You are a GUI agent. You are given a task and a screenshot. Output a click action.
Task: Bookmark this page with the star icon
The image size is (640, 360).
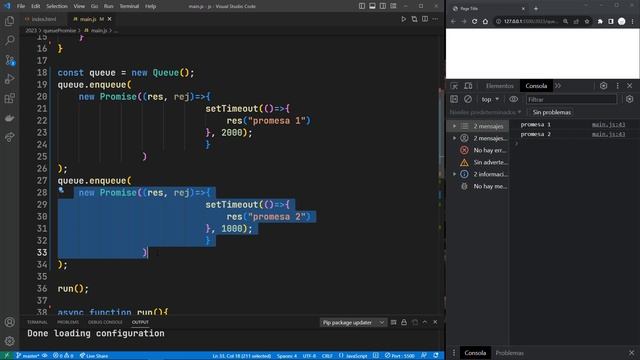pos(587,21)
